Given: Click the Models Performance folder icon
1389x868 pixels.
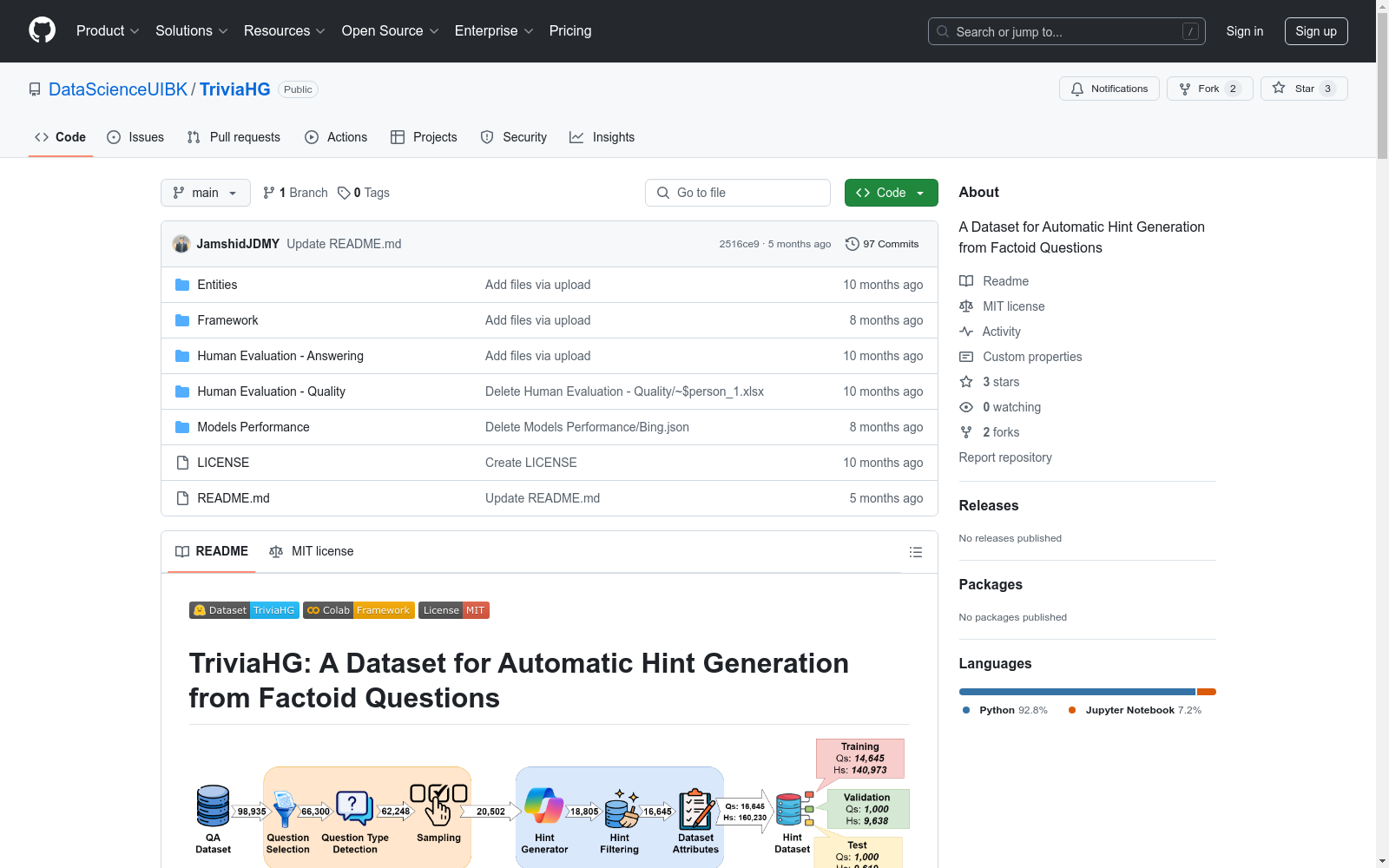Looking at the screenshot, I should 182,427.
